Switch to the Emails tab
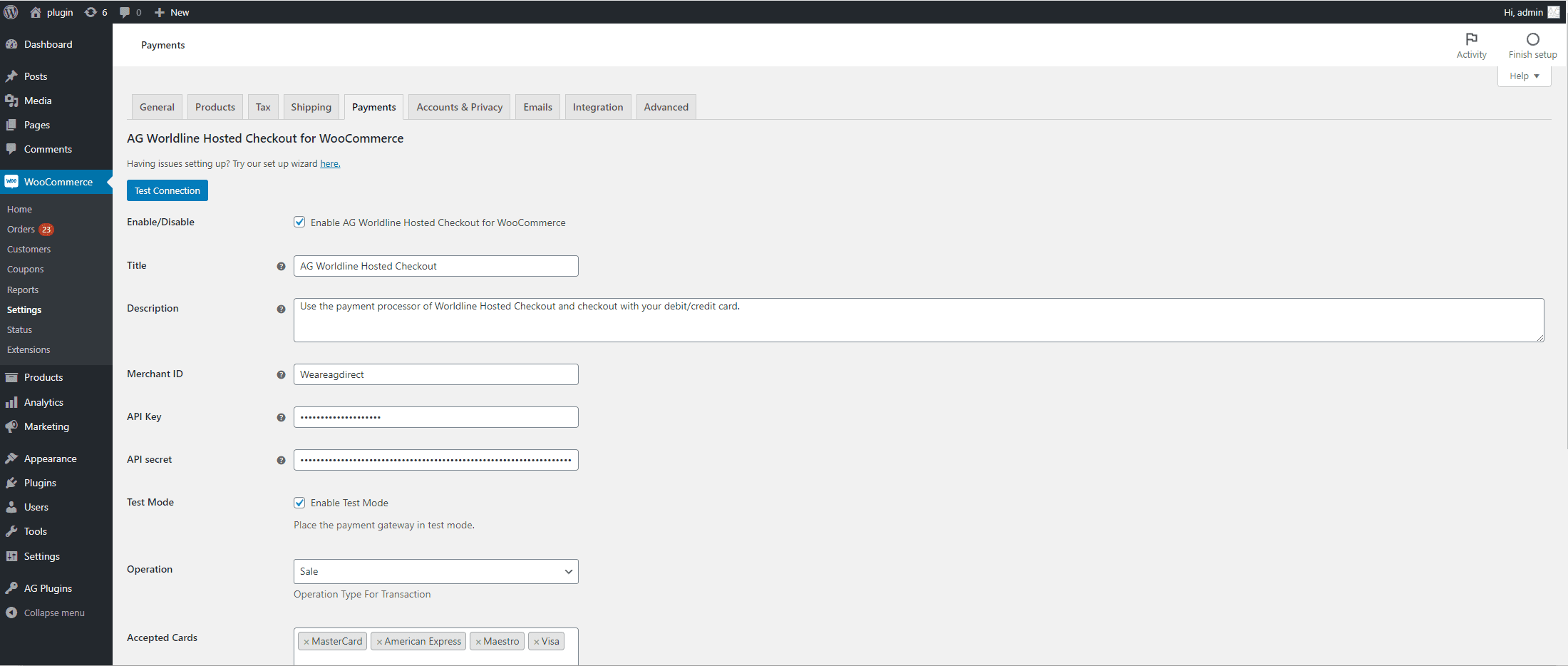The height and width of the screenshot is (666, 1568). click(x=537, y=107)
